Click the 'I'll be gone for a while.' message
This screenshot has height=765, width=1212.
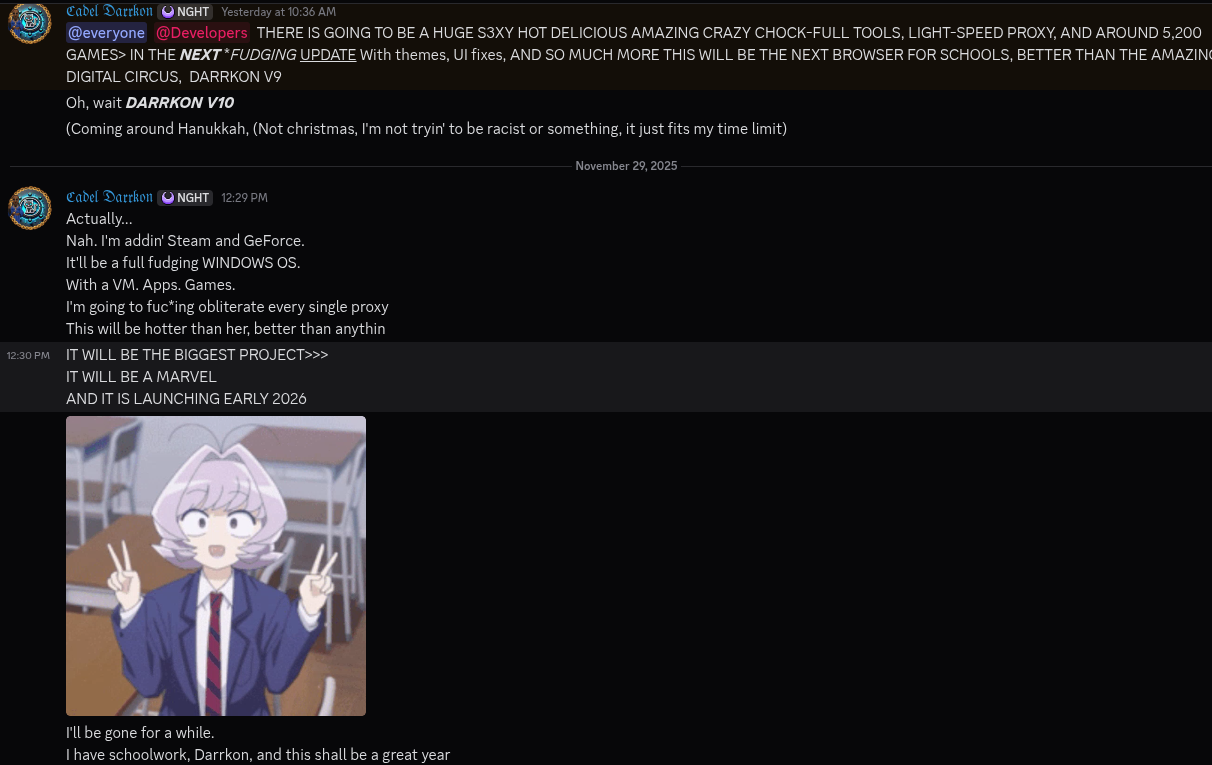click(140, 733)
